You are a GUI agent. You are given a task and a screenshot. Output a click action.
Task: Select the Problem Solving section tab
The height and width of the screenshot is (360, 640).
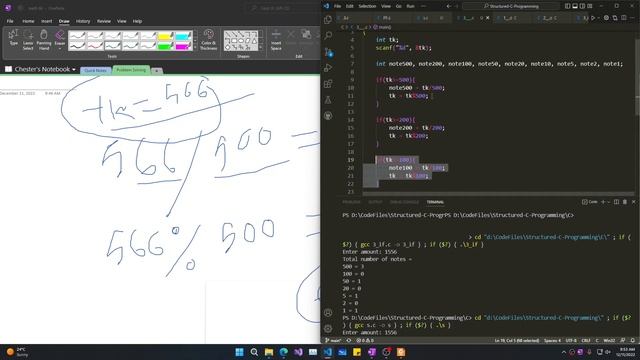tap(131, 70)
